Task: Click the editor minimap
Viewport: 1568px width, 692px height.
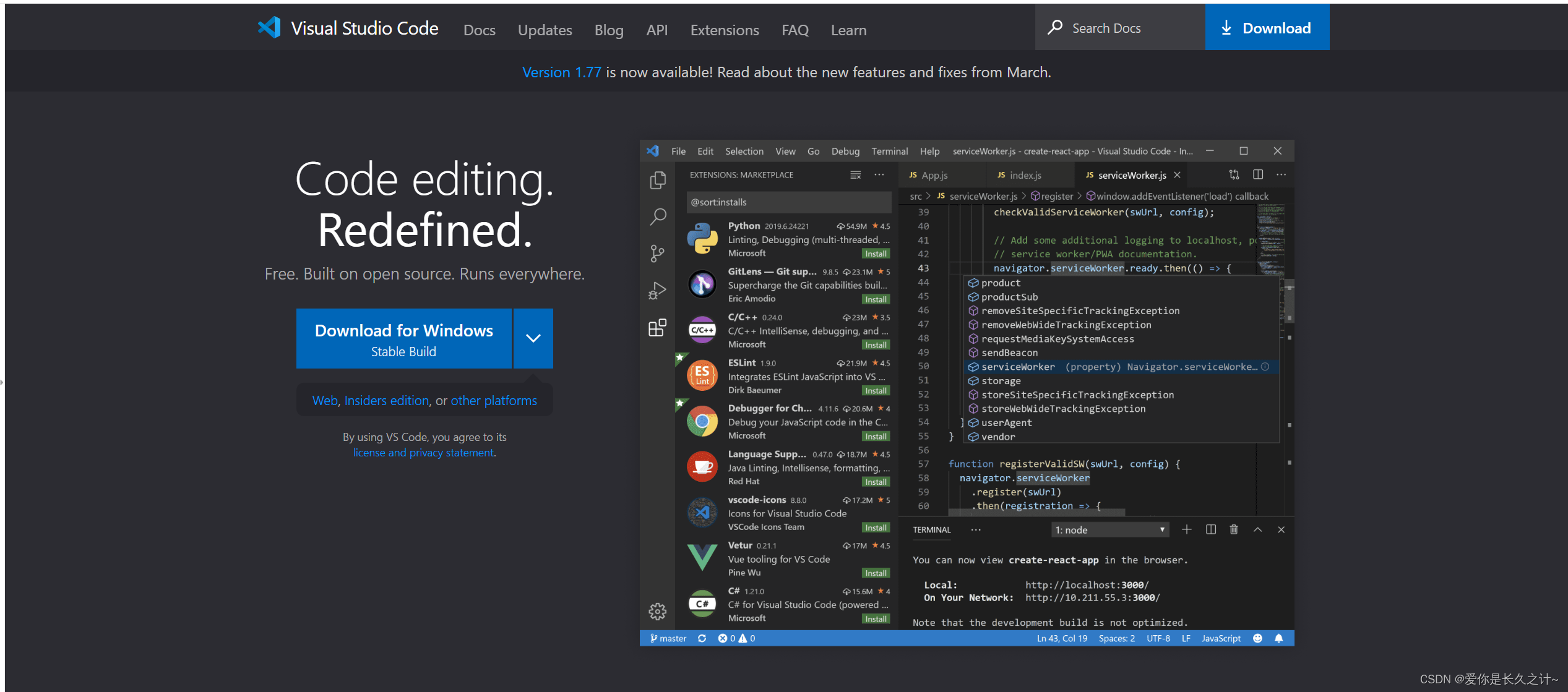Action: click(1271, 241)
